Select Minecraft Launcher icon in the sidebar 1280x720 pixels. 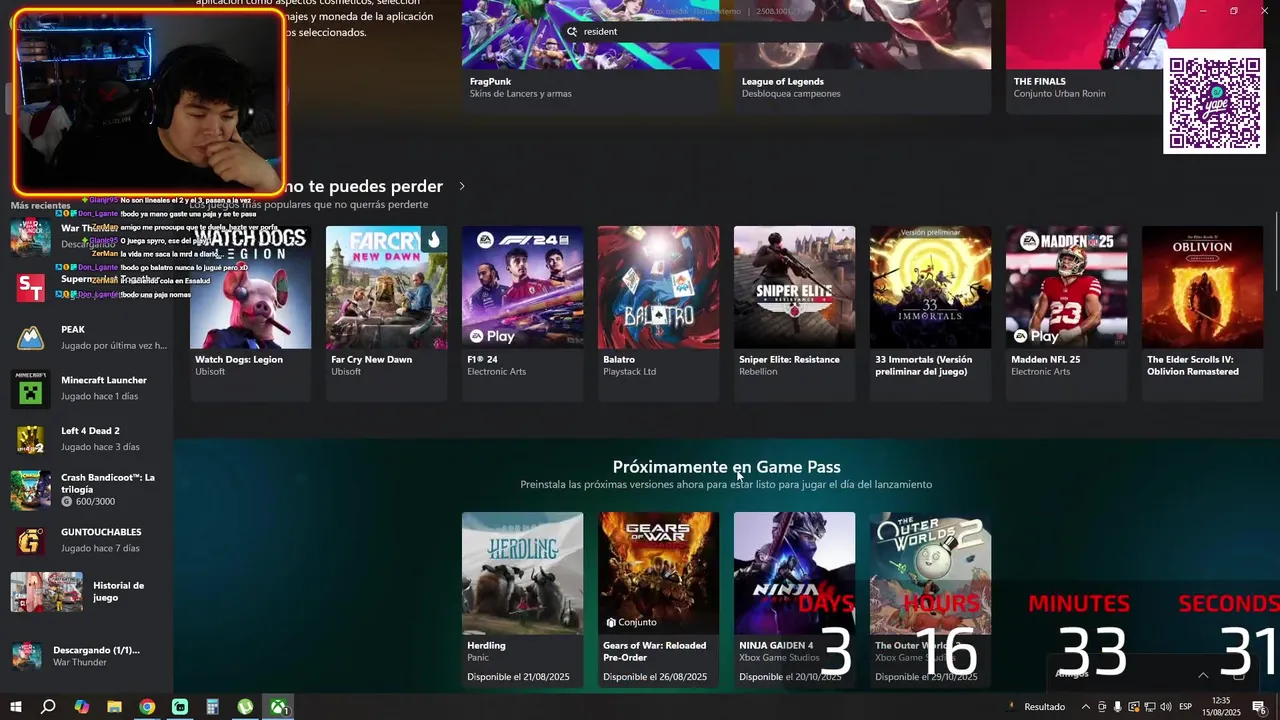coord(30,388)
